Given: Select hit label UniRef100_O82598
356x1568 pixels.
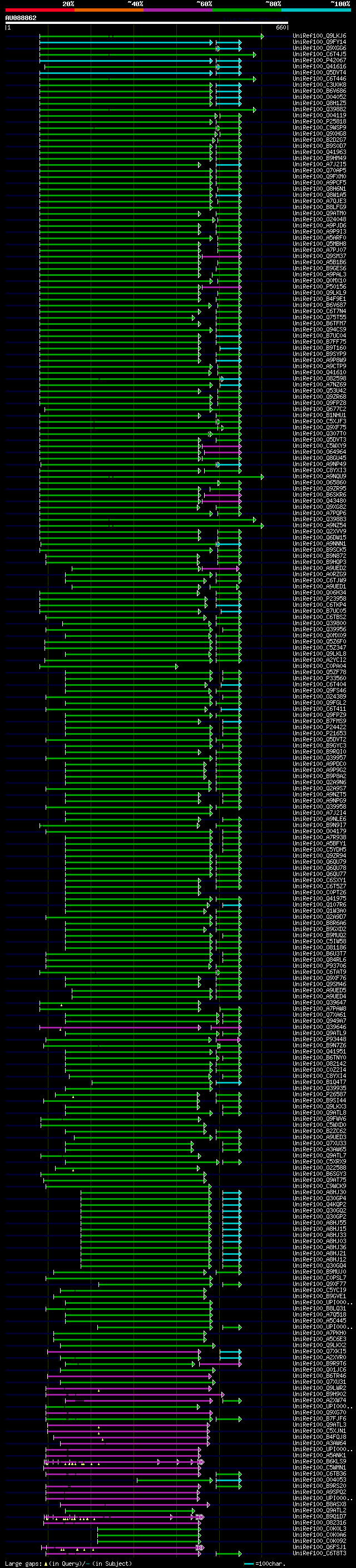Looking at the screenshot, I should [319, 379].
